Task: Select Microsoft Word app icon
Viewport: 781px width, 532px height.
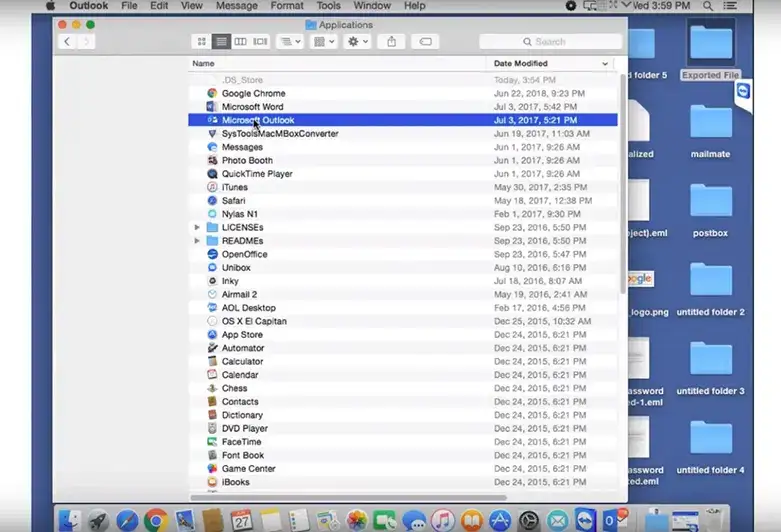Action: (212, 107)
